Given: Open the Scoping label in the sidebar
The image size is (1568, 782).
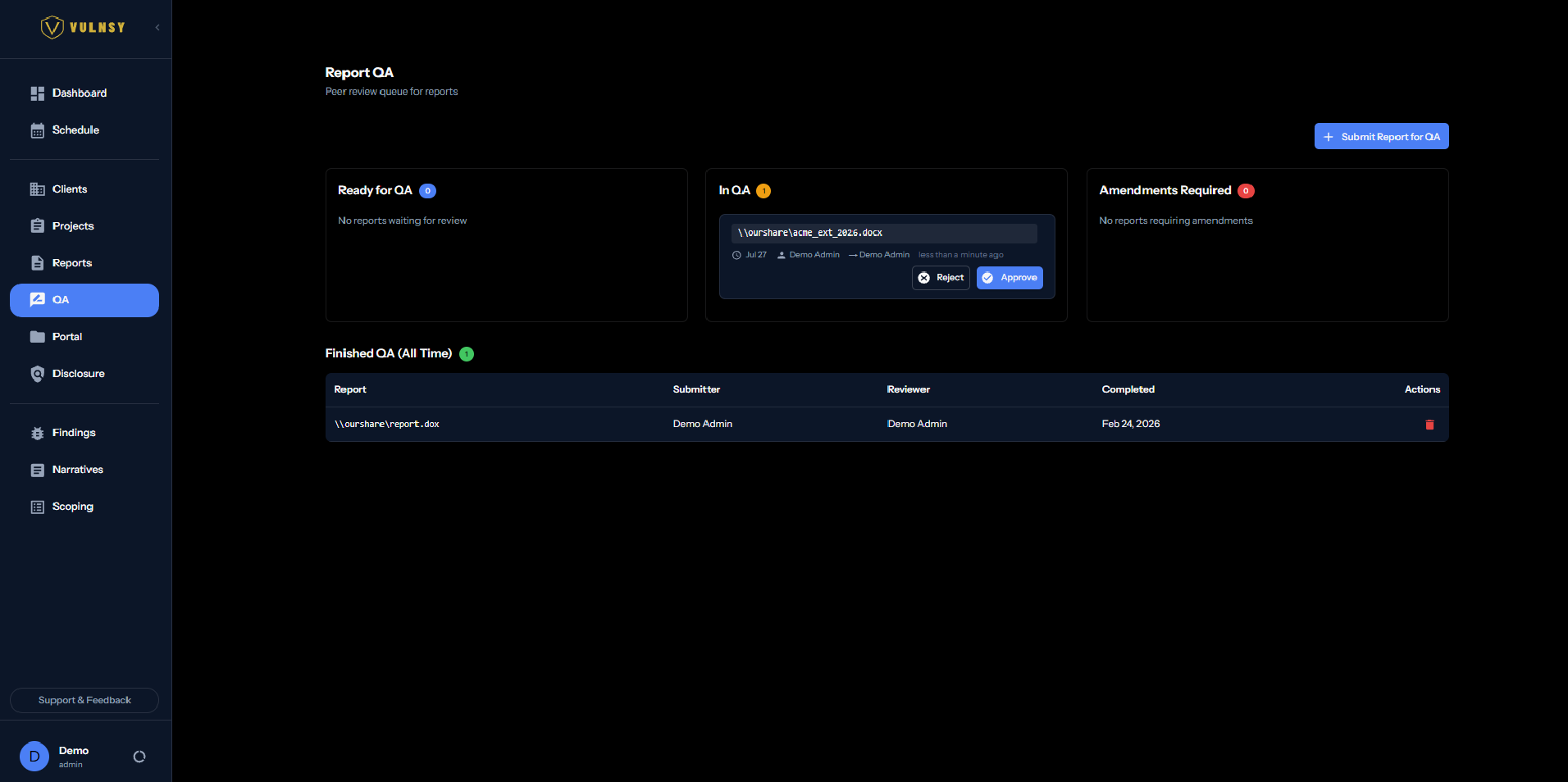Looking at the screenshot, I should pyautogui.click(x=73, y=507).
